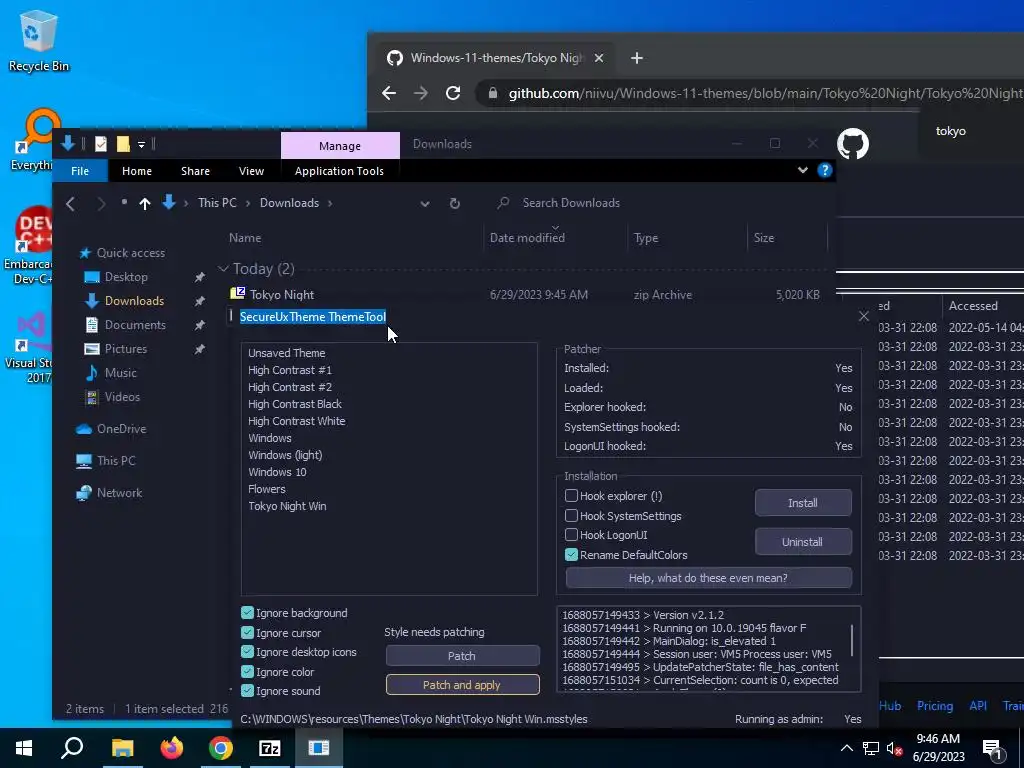Screen dimensions: 1024x768
Task: Open taskbar search
Action: 72,748
